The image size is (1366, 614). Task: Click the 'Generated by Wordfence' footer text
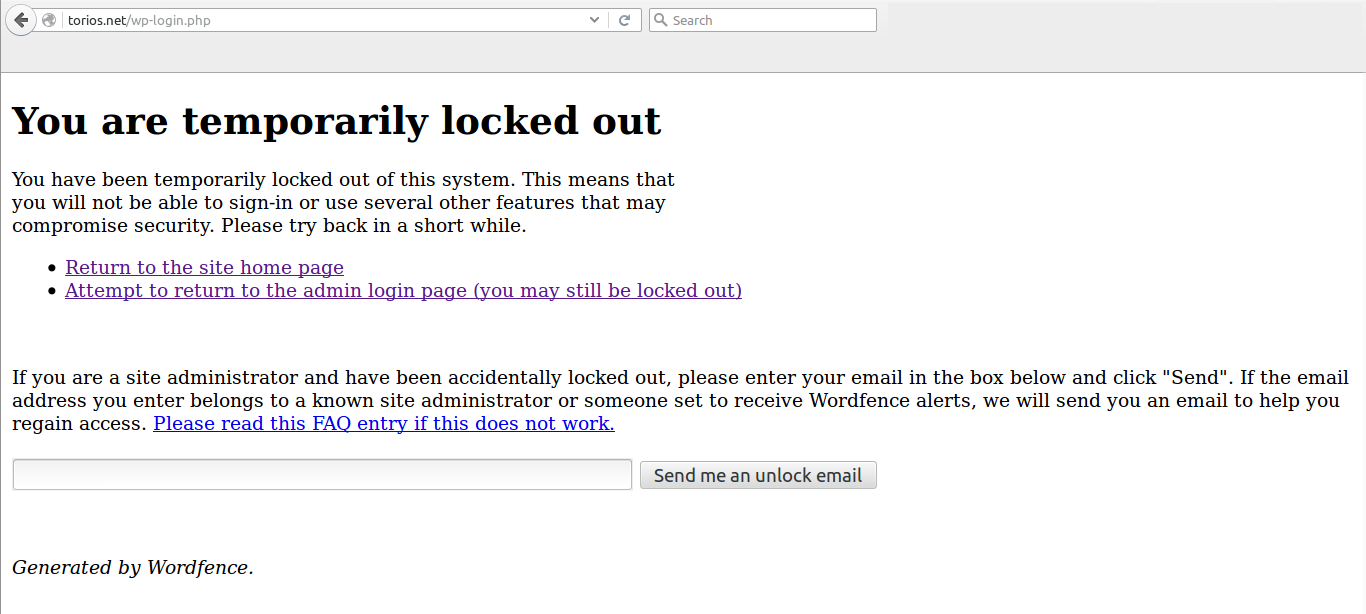click(x=132, y=568)
